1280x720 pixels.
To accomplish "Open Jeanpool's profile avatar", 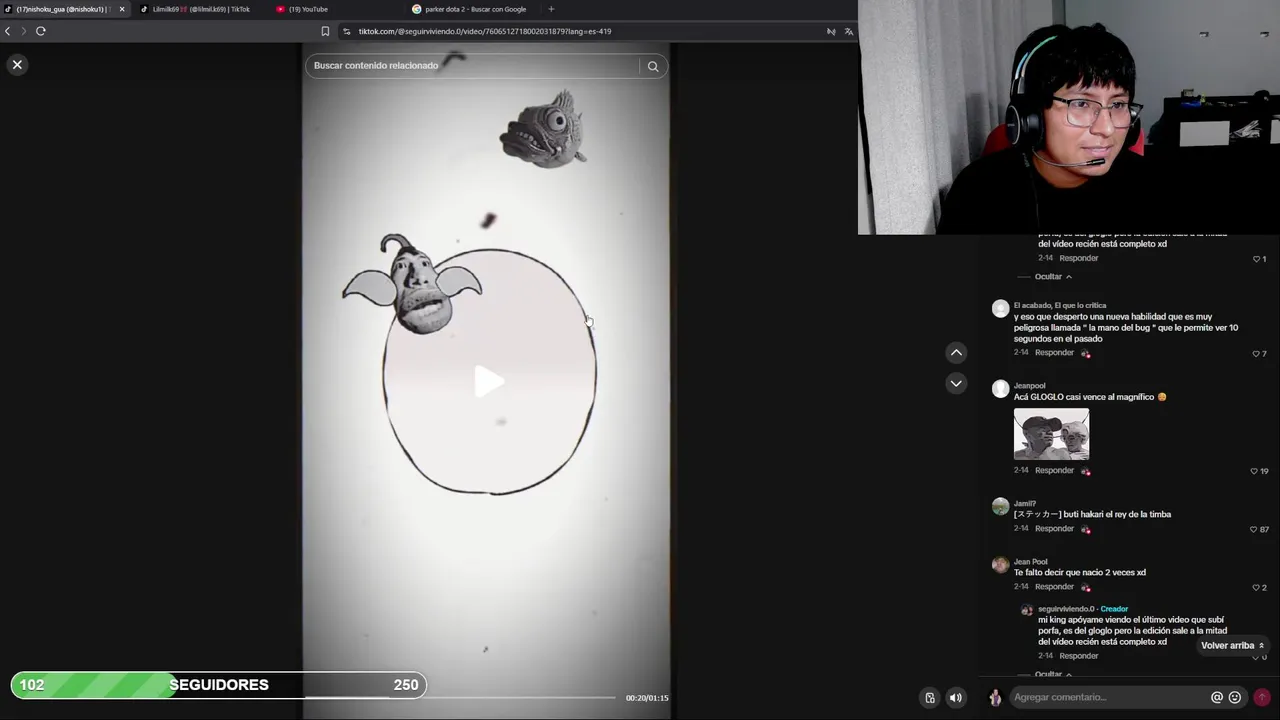I will pyautogui.click(x=1000, y=389).
